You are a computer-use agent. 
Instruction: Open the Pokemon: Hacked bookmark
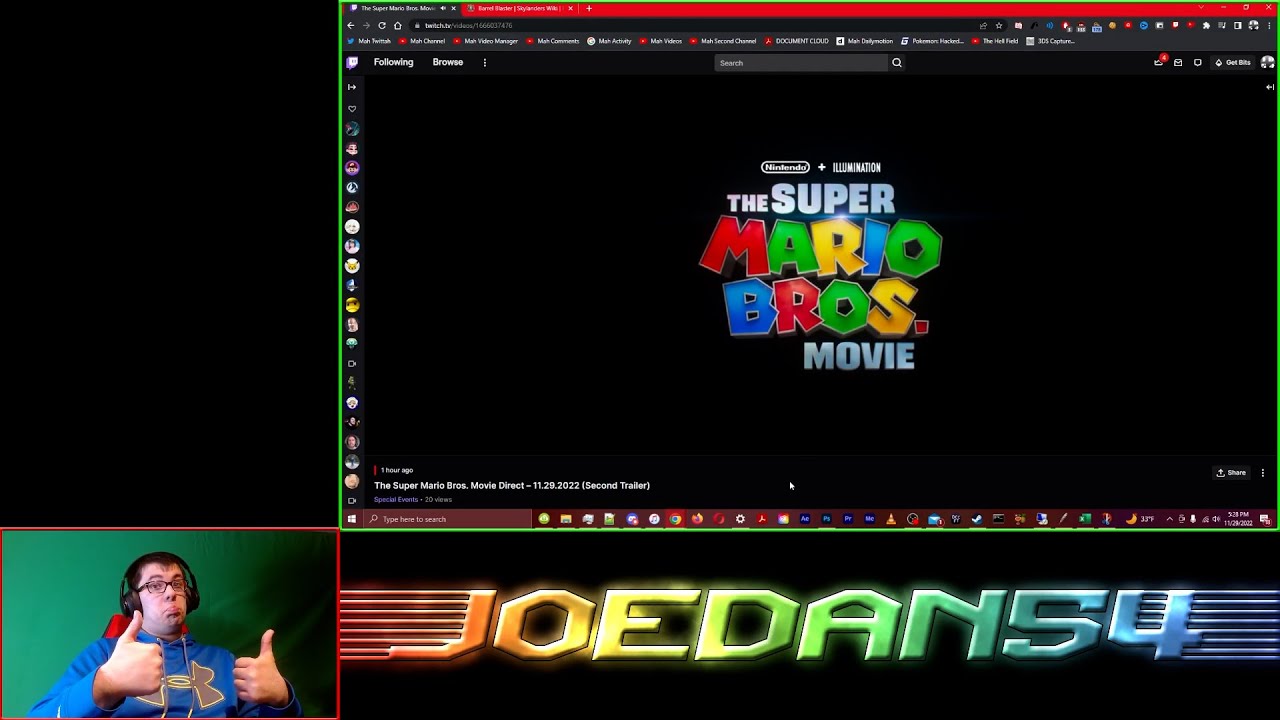[x=932, y=41]
